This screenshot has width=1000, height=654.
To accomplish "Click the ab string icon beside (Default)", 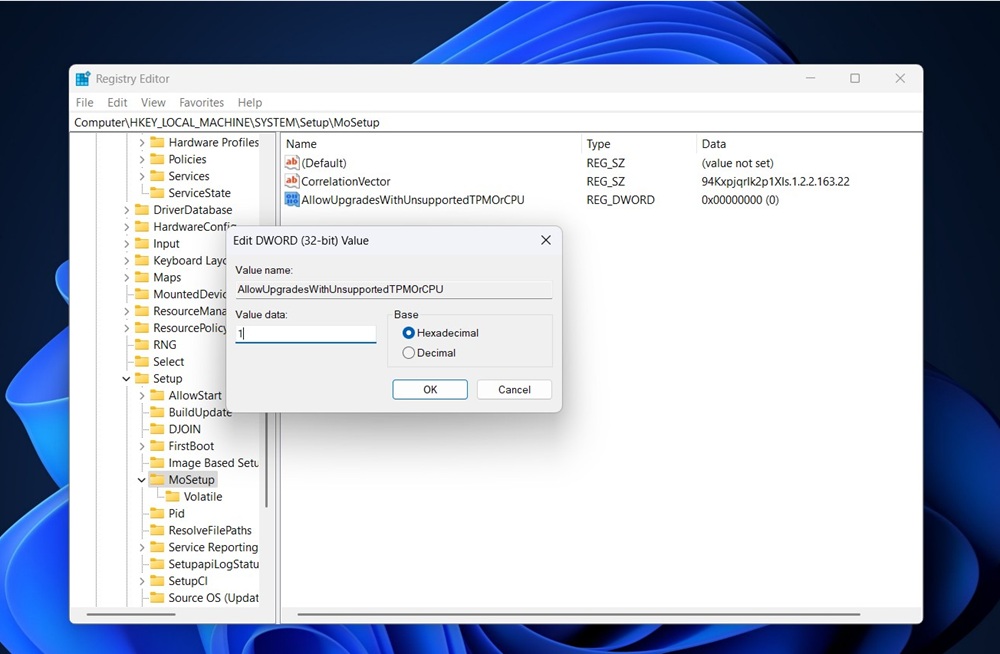I will coord(292,162).
